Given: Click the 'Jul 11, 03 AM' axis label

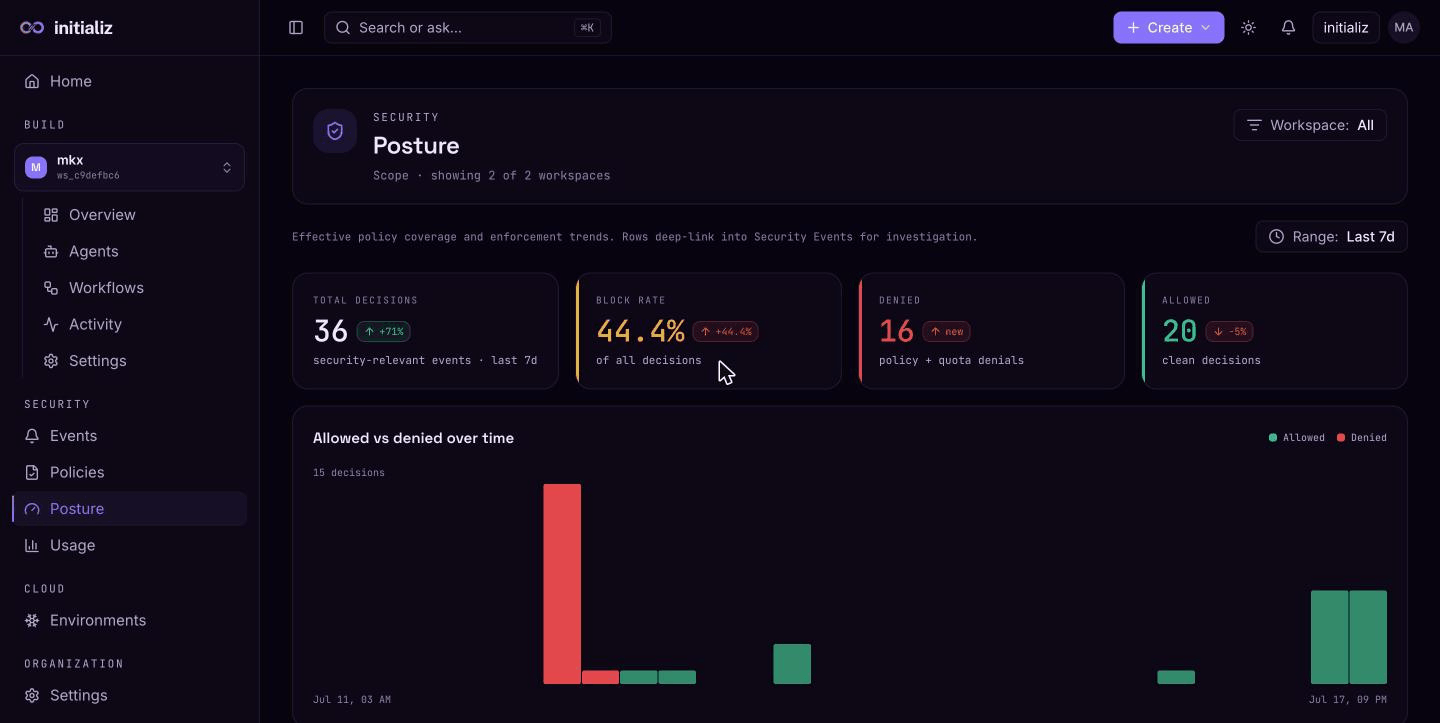Looking at the screenshot, I should click(x=352, y=700).
